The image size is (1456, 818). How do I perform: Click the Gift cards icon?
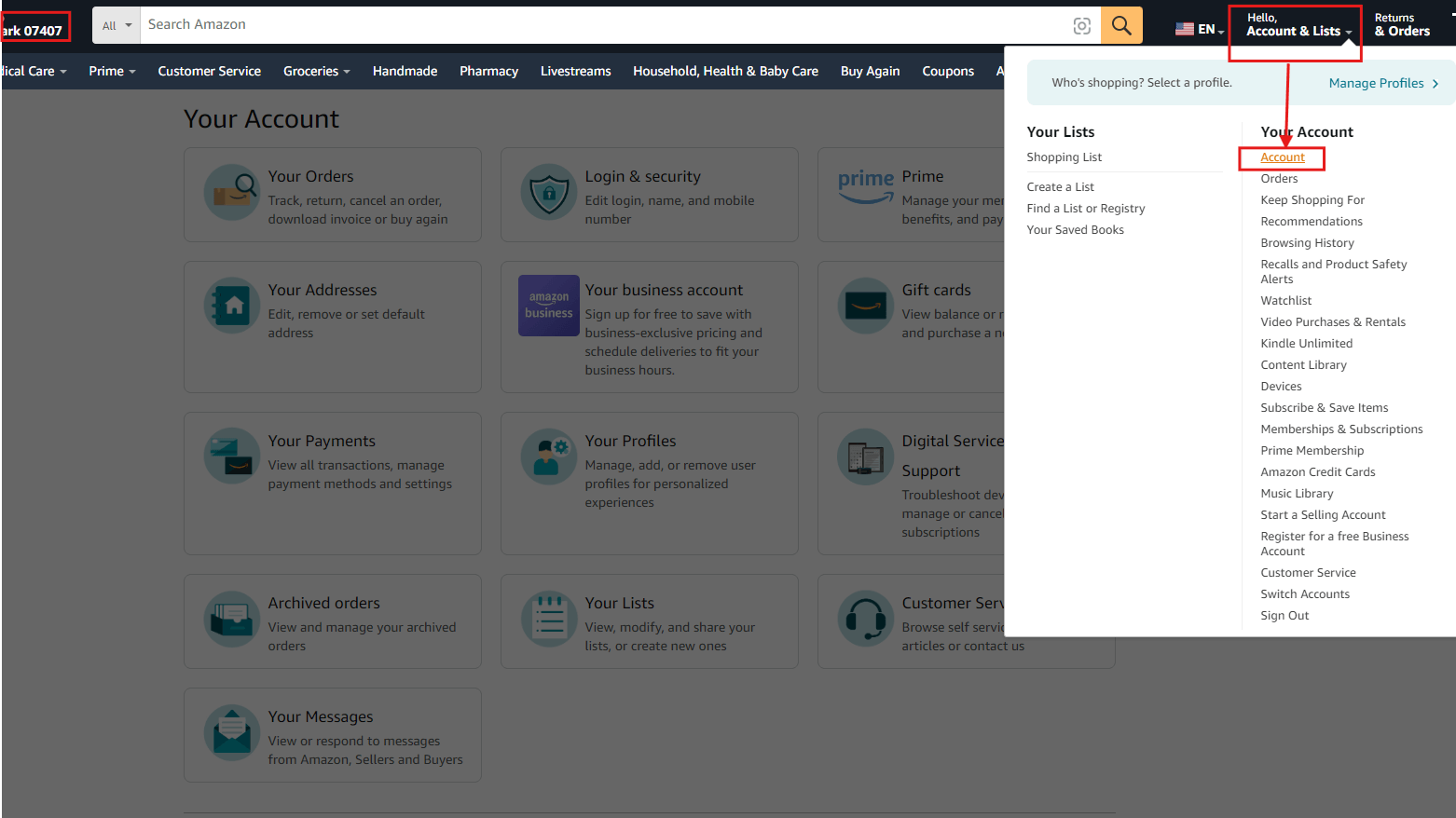coord(866,306)
